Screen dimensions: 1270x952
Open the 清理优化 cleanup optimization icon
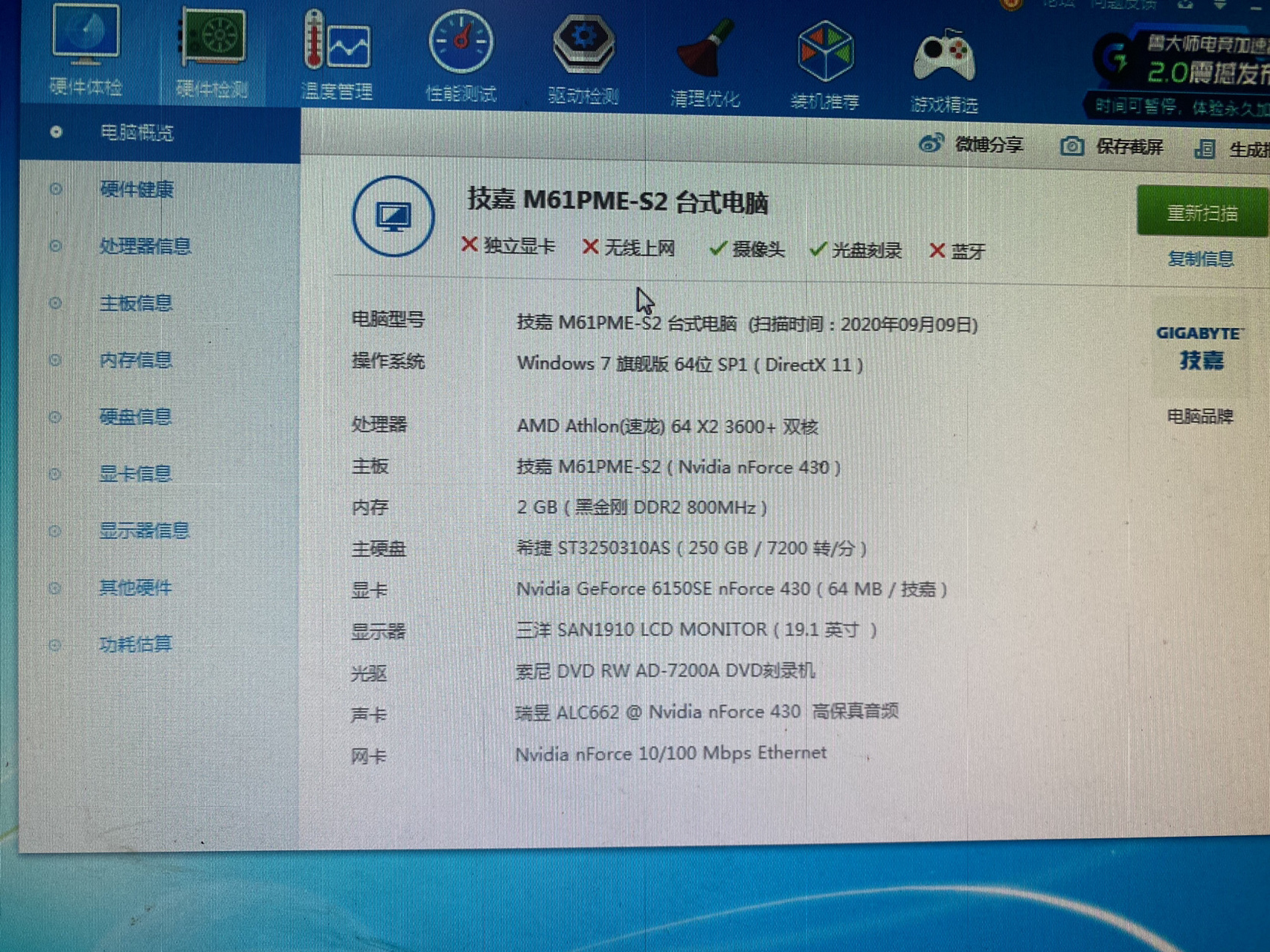[x=705, y=64]
